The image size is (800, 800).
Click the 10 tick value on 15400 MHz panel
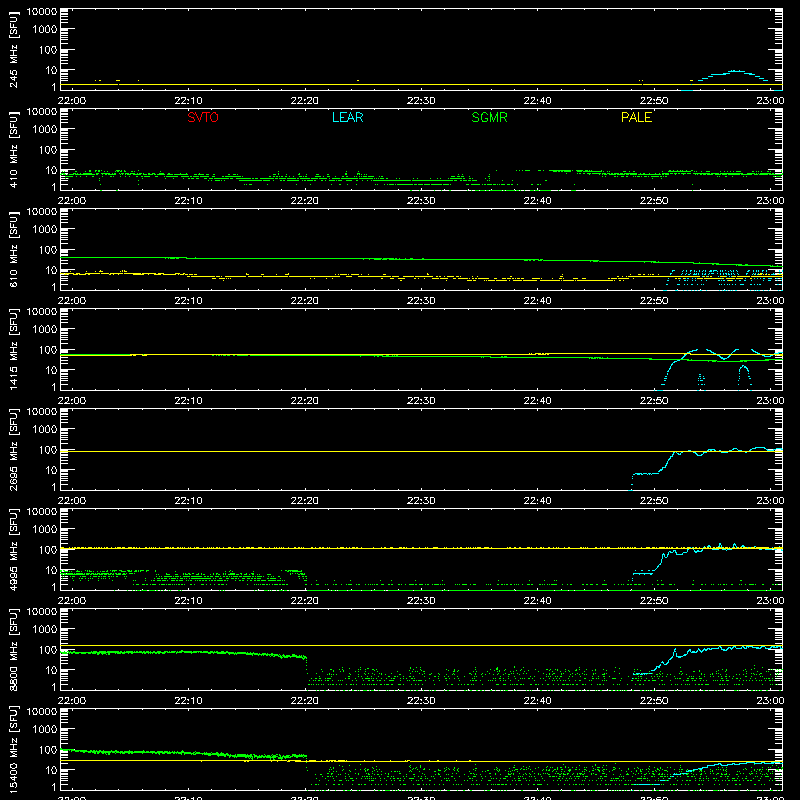(x=51, y=770)
